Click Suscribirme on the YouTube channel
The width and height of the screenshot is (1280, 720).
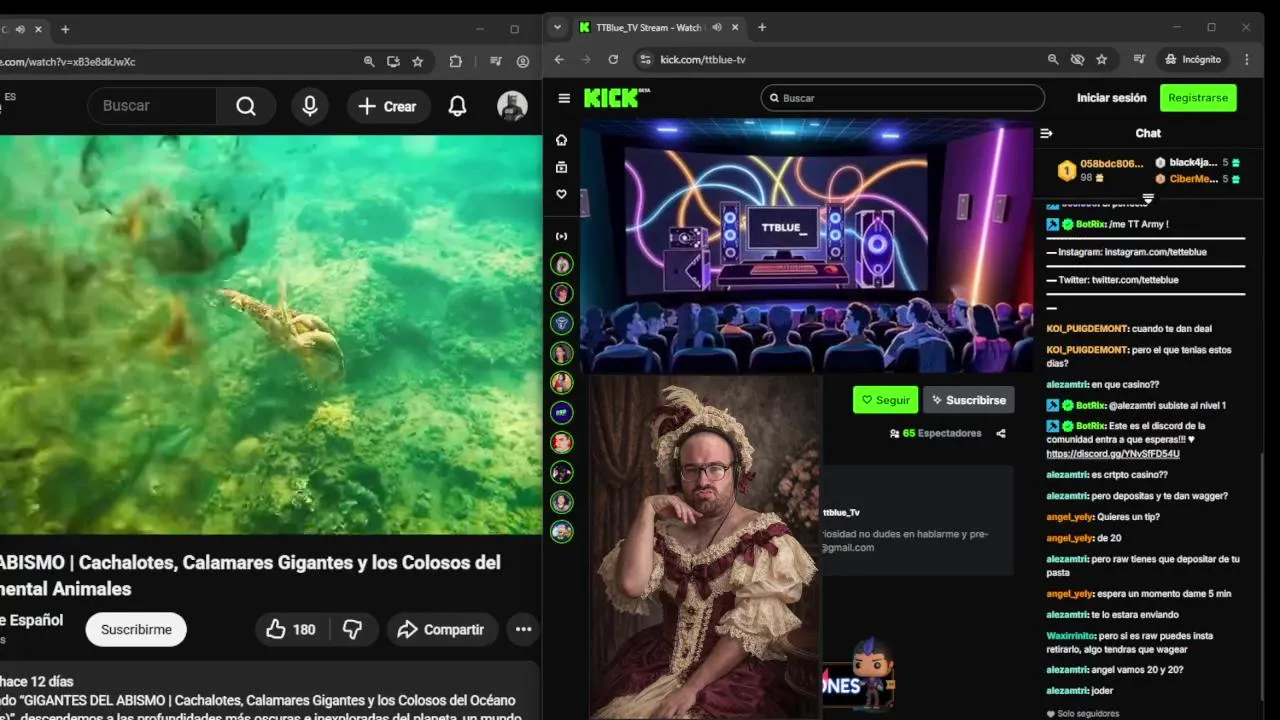point(136,629)
